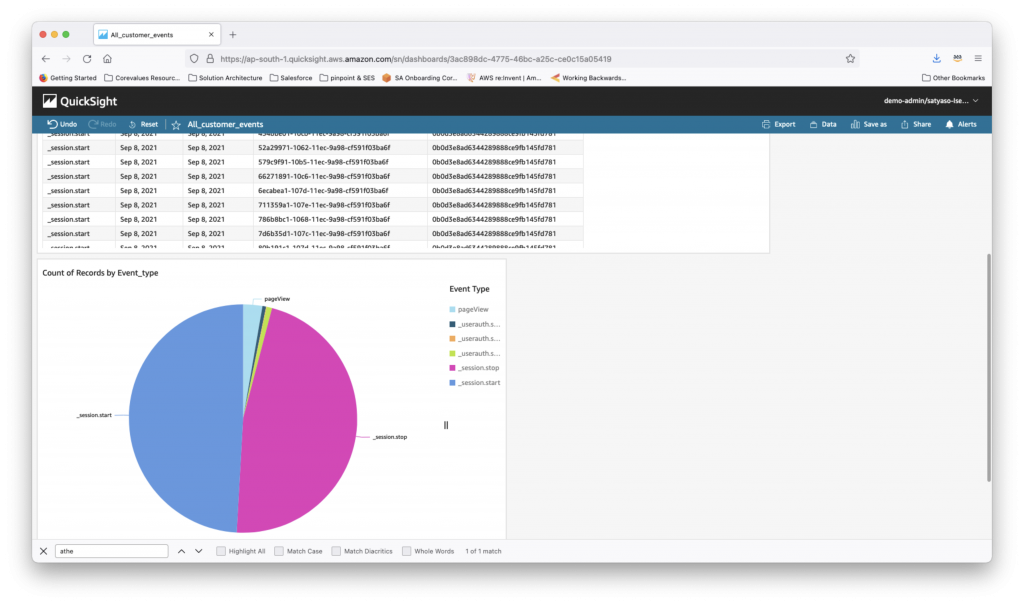1024x605 pixels.
Task: Click cell 52a29971-1062-11ec-9a98-cf591f03ba6f
Action: click(x=324, y=148)
